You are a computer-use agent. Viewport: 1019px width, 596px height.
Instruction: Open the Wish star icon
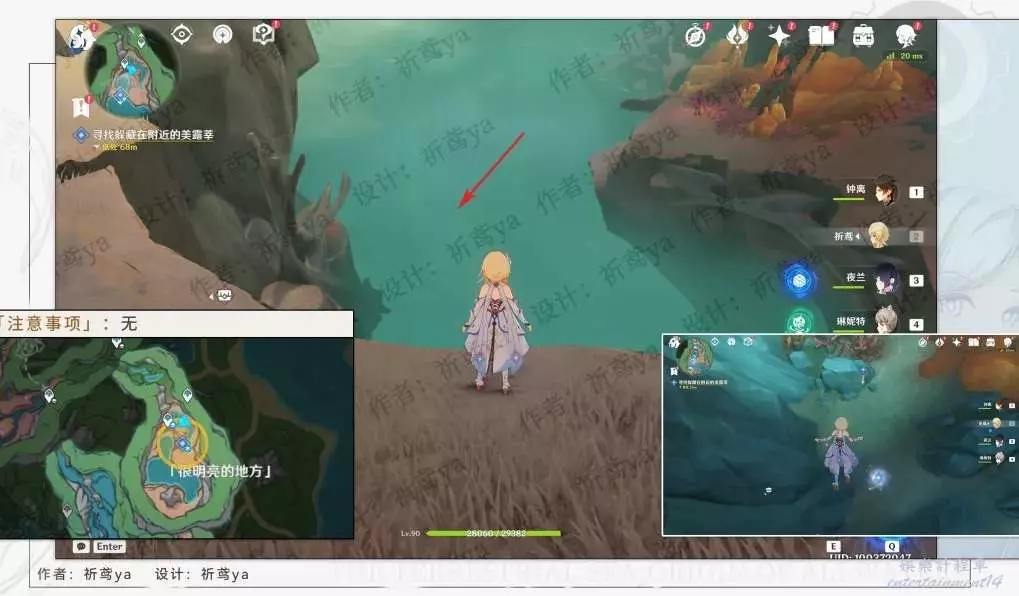778,36
